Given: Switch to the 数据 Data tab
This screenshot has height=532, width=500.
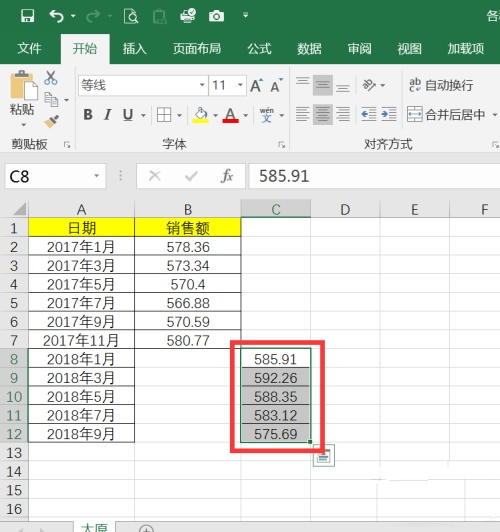Looking at the screenshot, I should 309,49.
